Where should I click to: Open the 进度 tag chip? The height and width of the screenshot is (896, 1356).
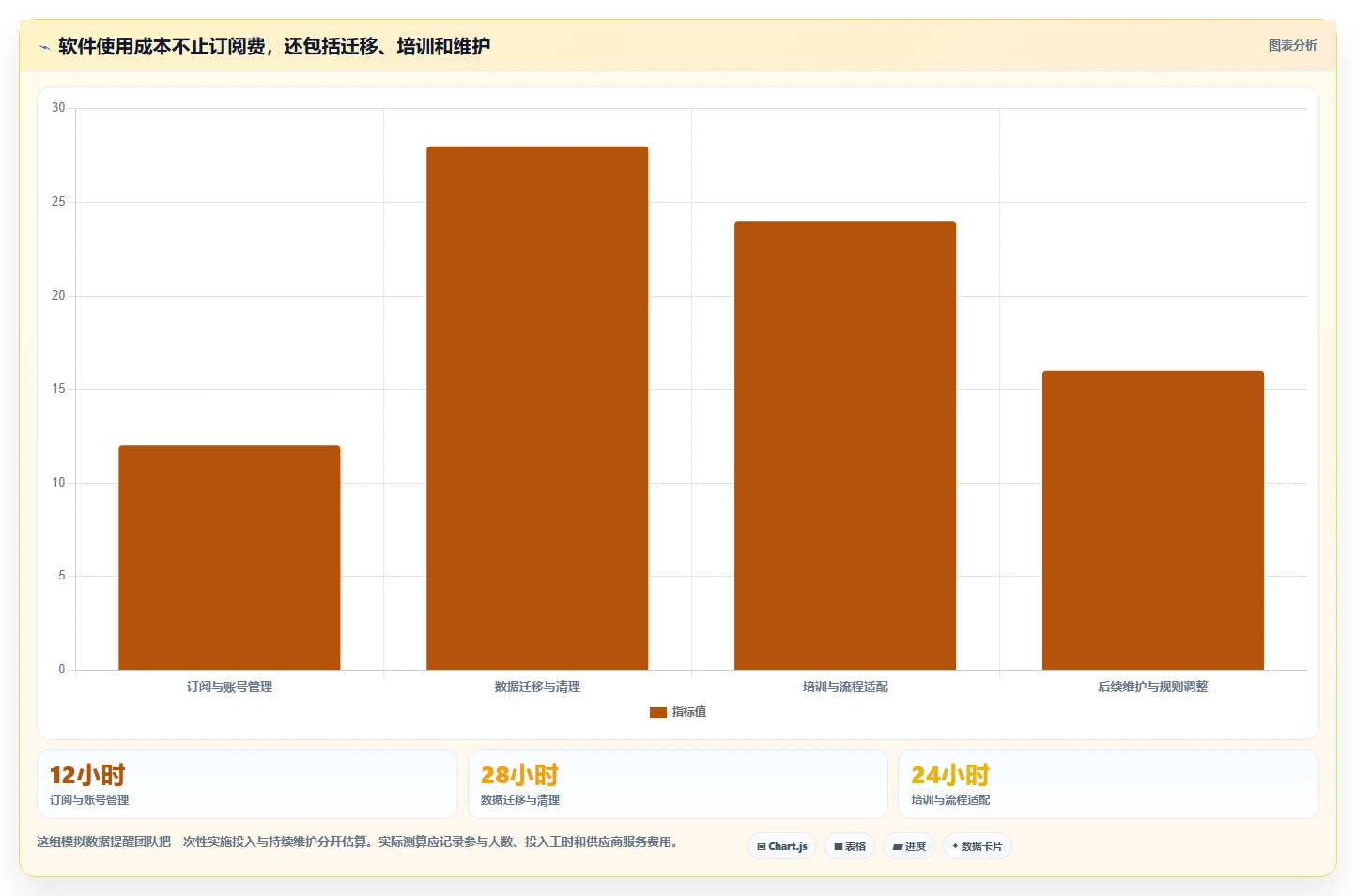(x=909, y=846)
